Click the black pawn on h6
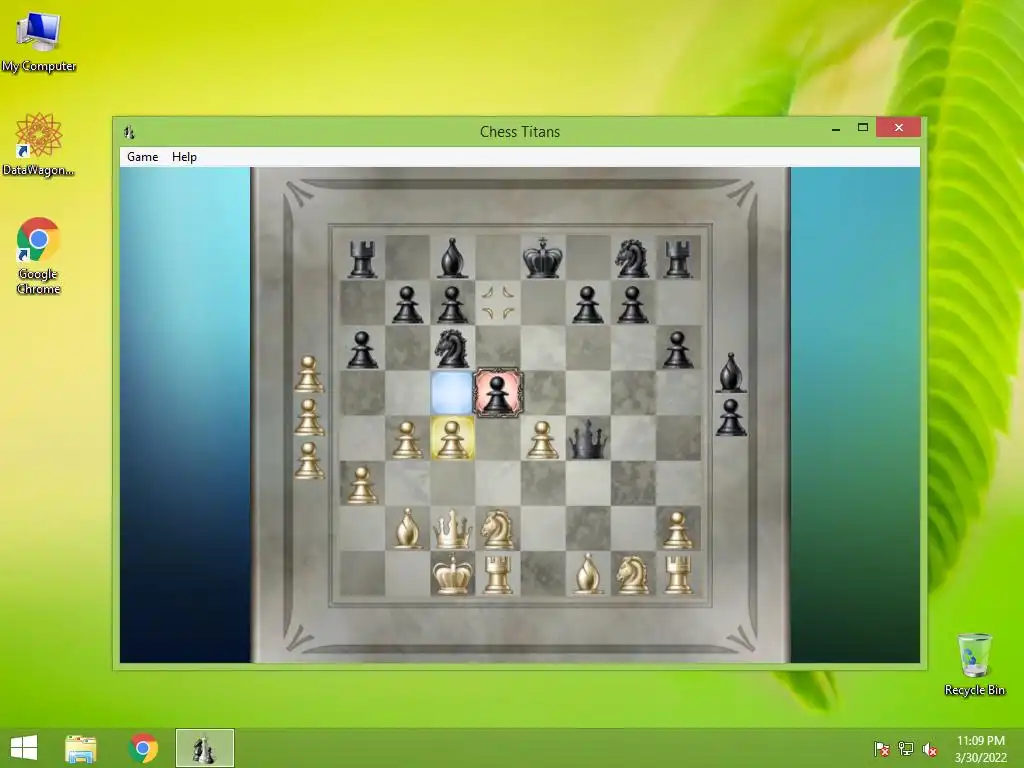 [x=678, y=349]
